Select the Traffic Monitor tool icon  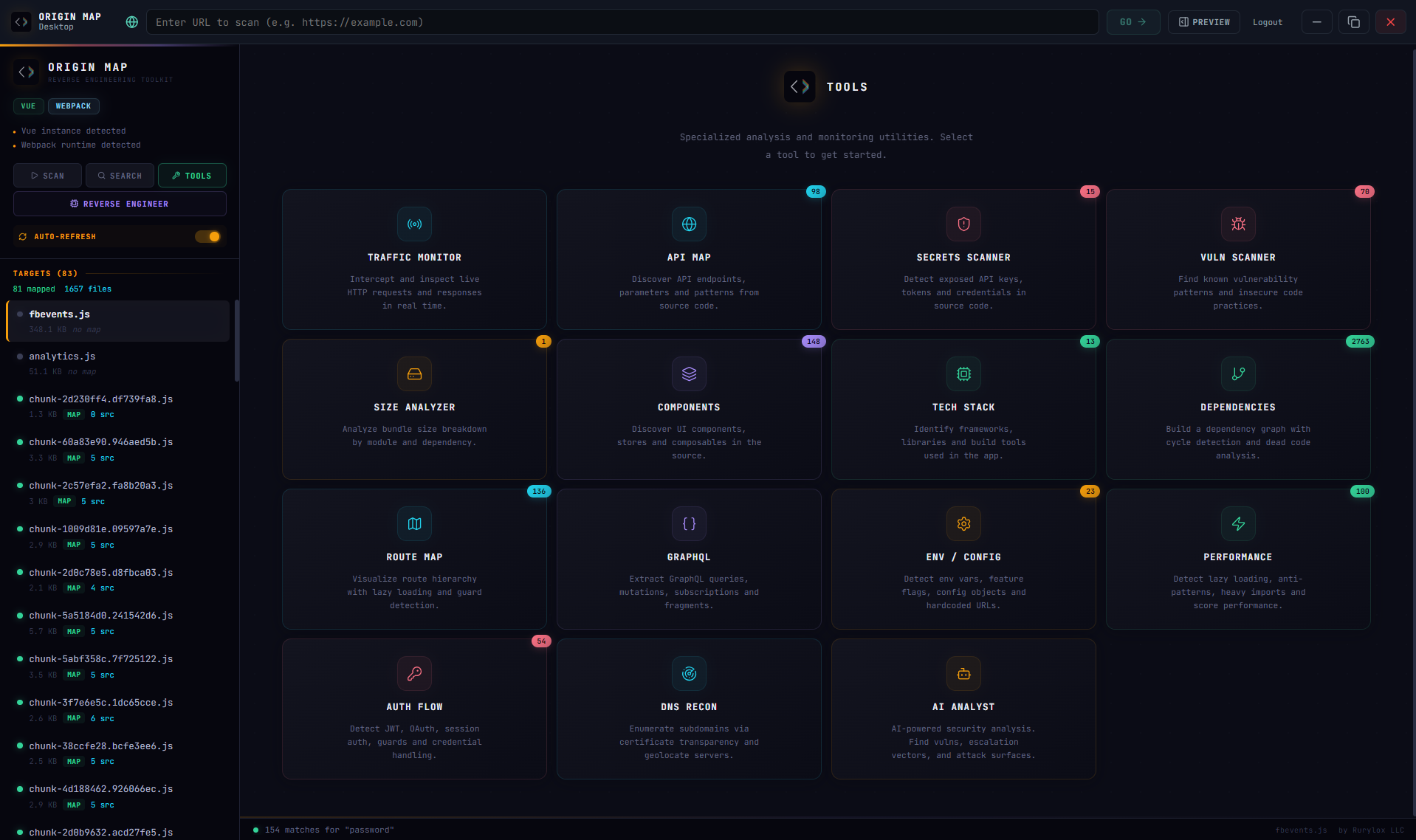[x=414, y=224]
